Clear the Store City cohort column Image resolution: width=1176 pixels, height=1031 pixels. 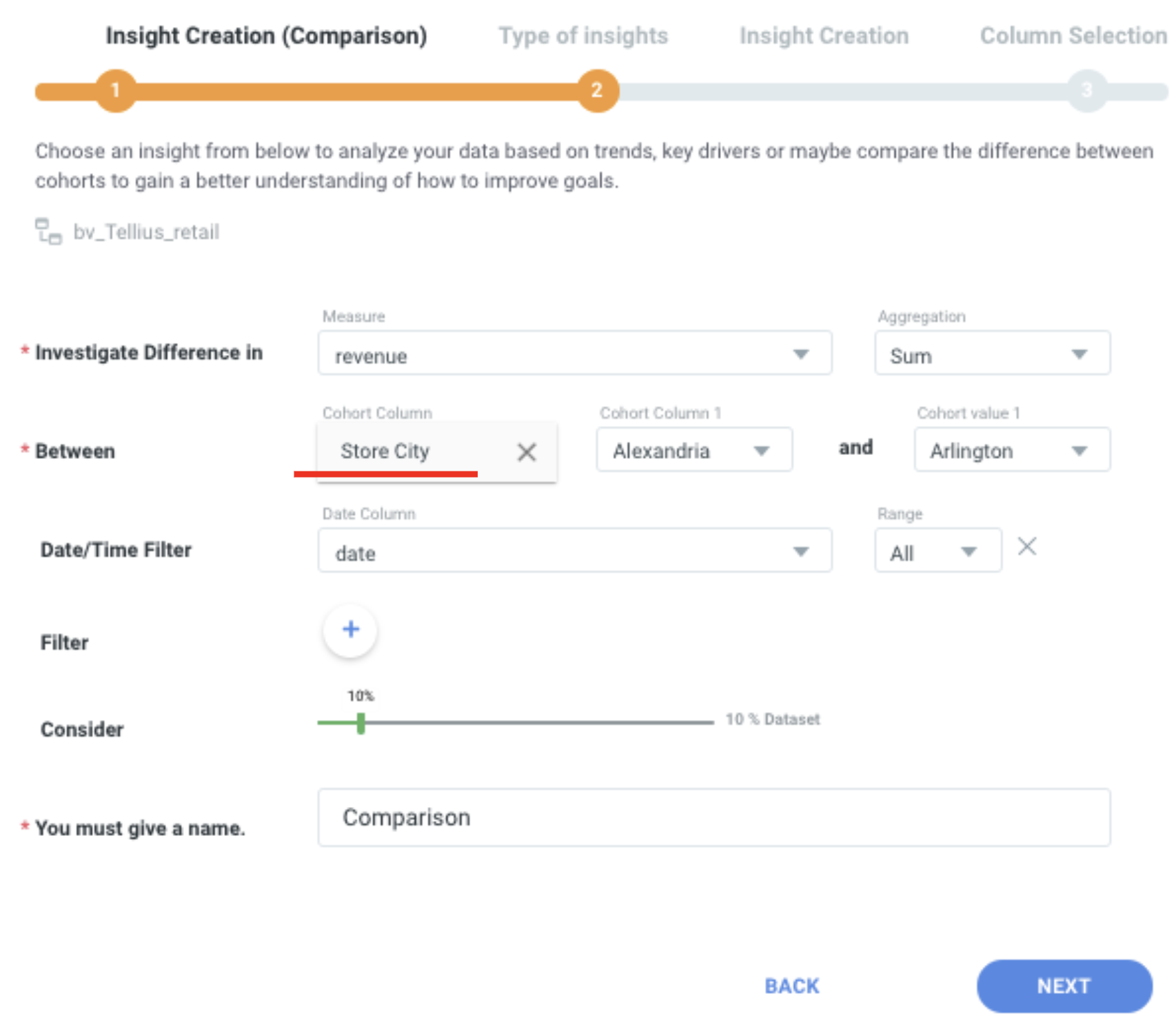pyautogui.click(x=527, y=452)
